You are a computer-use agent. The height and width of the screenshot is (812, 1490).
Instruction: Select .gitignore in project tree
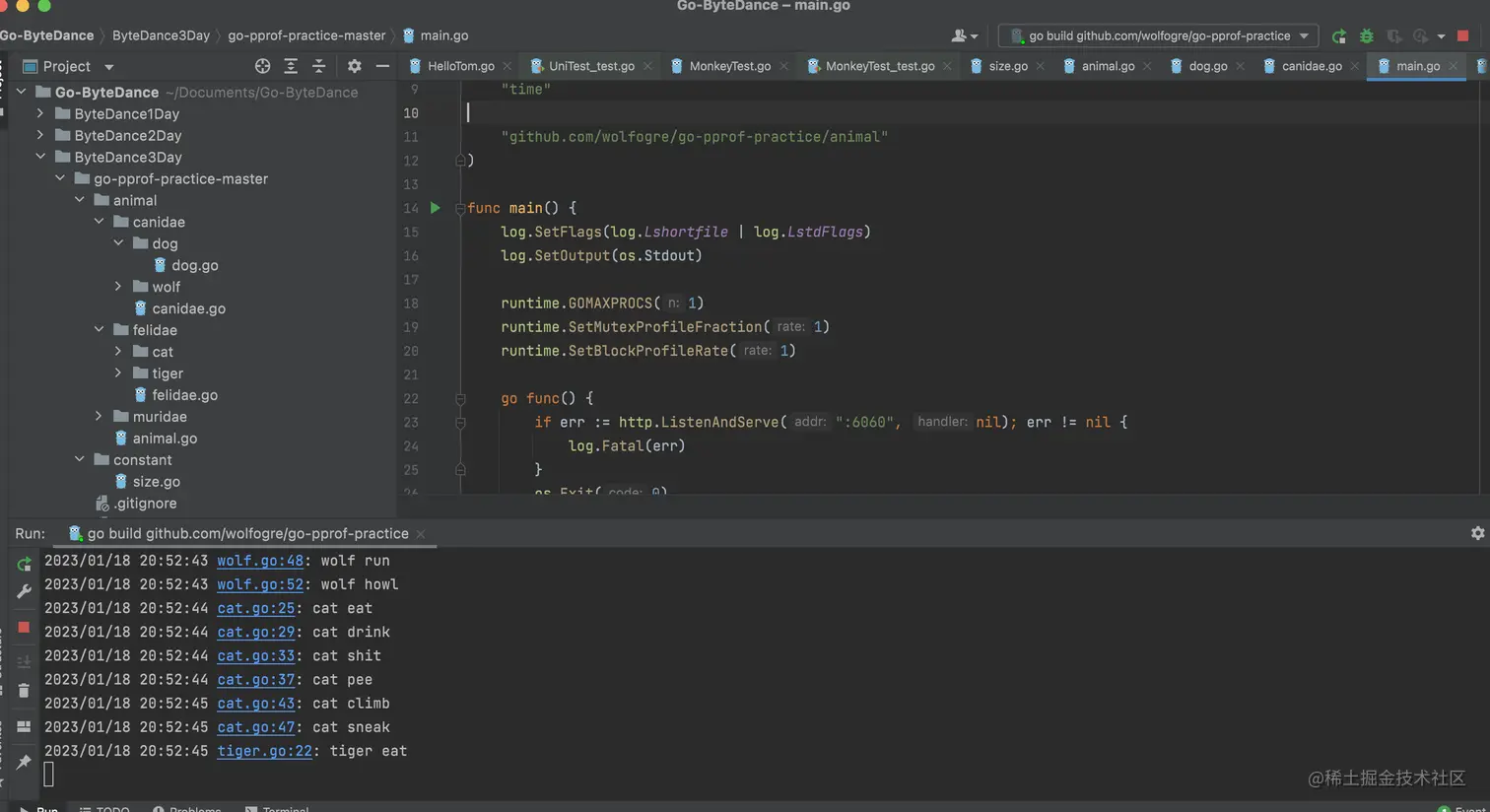coord(145,504)
